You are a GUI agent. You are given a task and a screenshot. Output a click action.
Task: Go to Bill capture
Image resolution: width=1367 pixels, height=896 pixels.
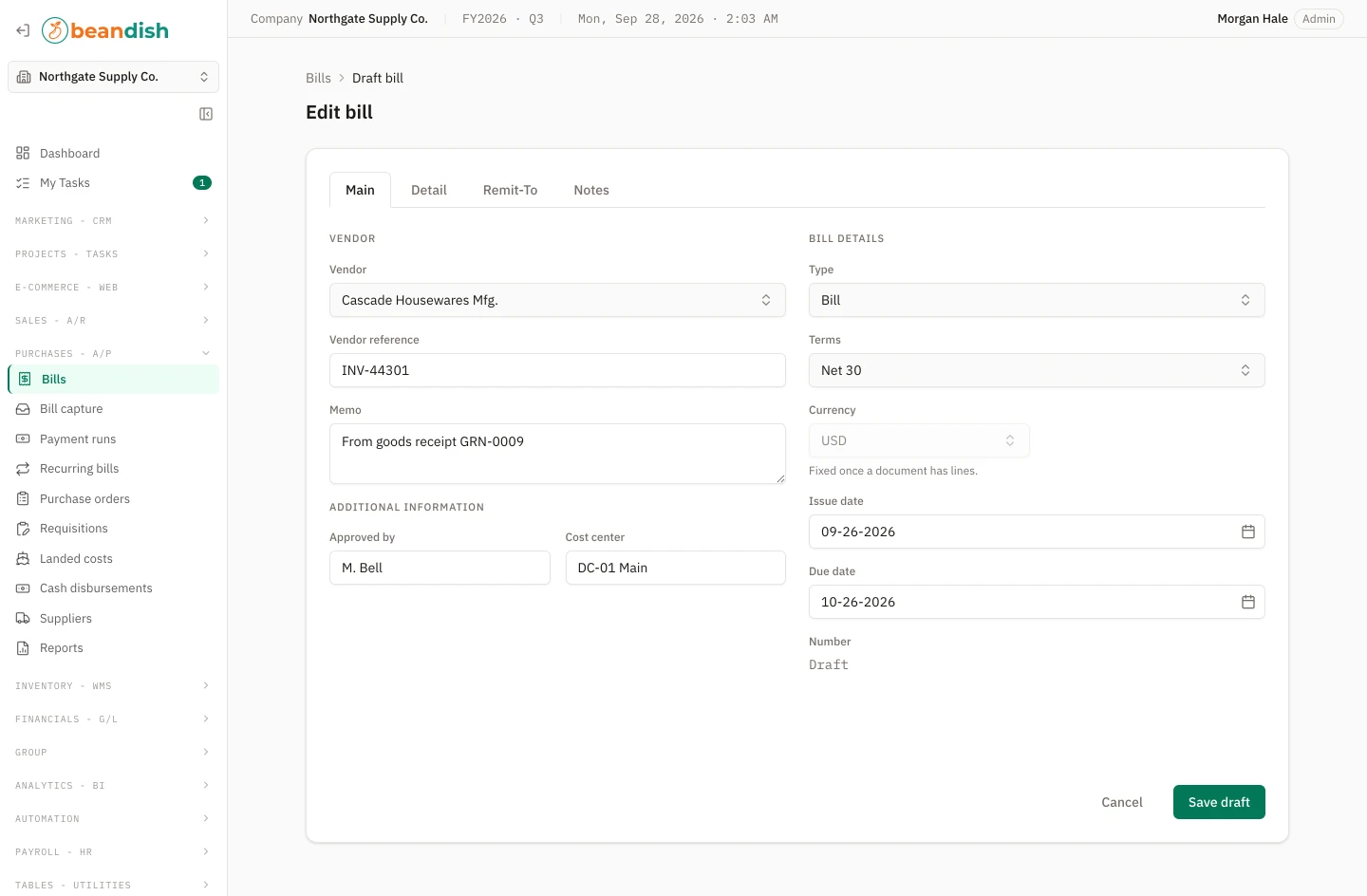click(x=113, y=409)
